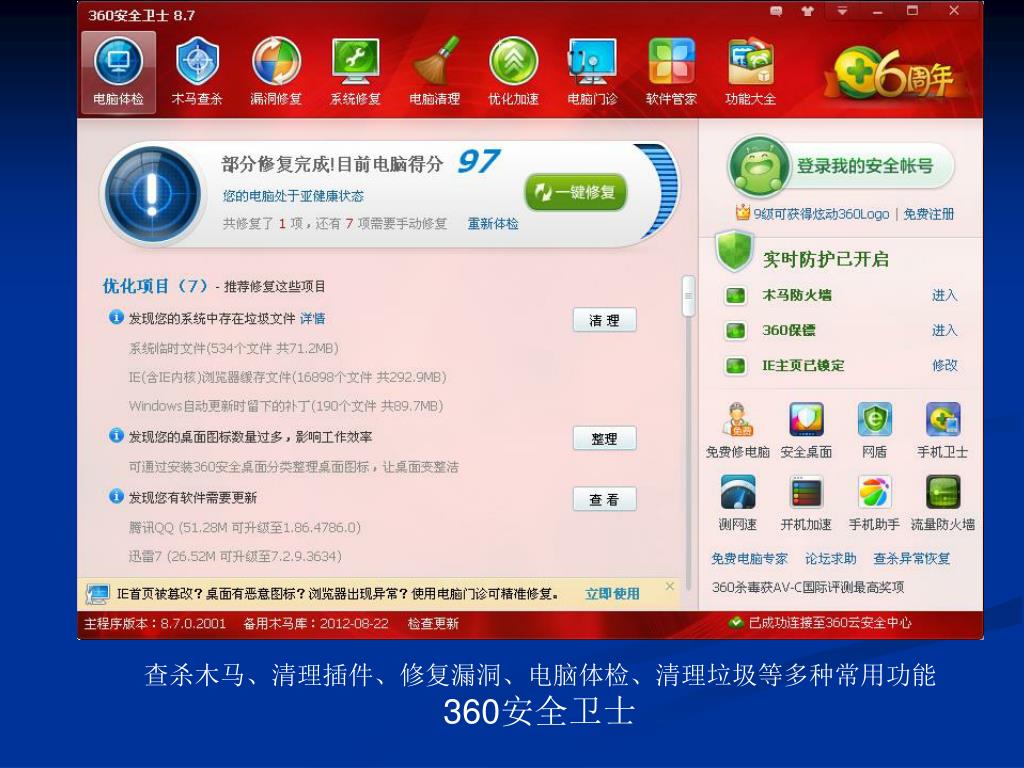The image size is (1024, 768).
Task: Open 电脑门诊 clinic icon
Action: pyautogui.click(x=592, y=72)
